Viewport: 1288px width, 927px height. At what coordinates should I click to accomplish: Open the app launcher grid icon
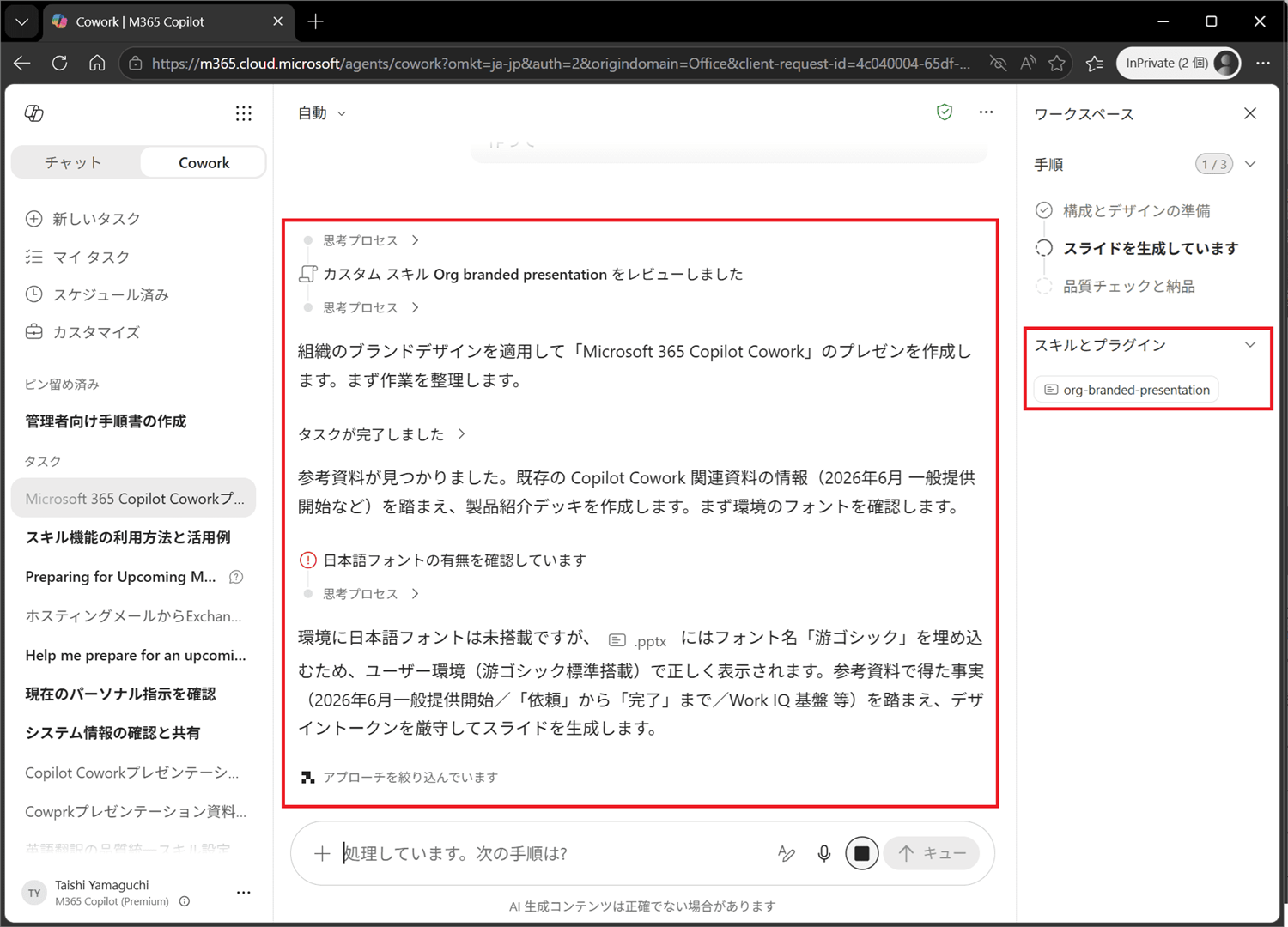pyautogui.click(x=244, y=113)
